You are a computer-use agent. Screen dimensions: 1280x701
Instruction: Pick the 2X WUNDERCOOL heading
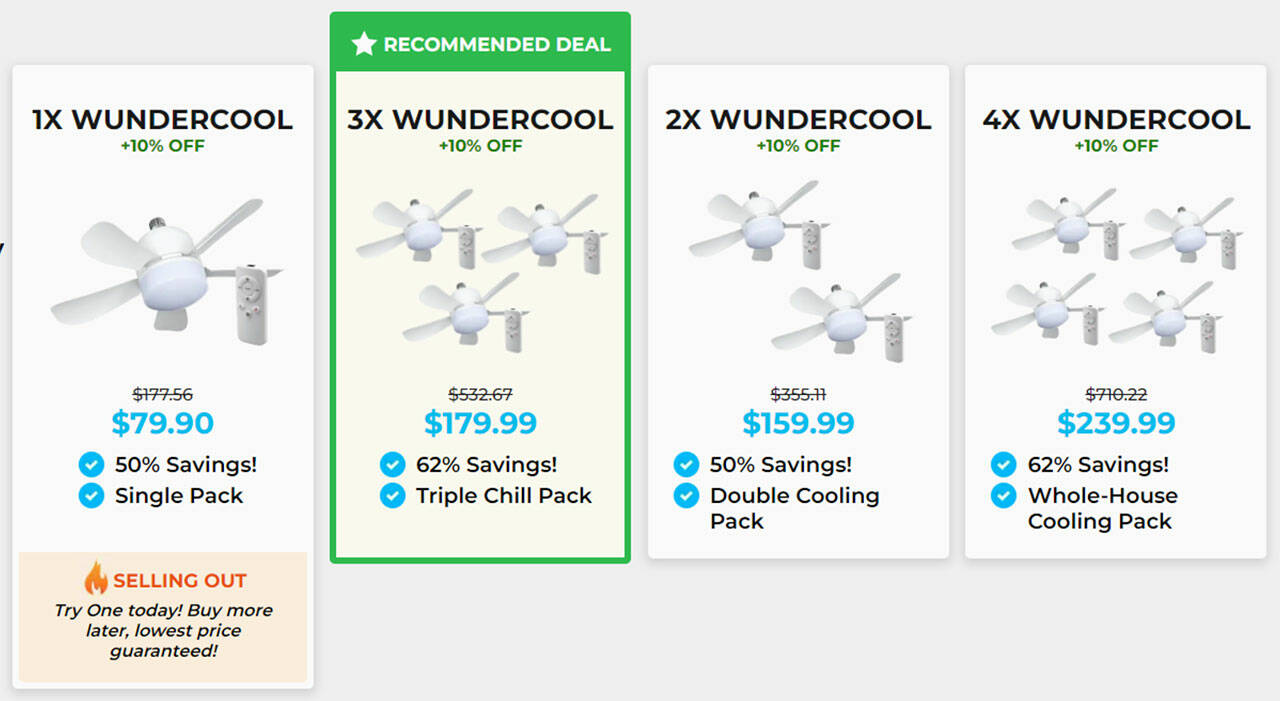pyautogui.click(x=798, y=120)
